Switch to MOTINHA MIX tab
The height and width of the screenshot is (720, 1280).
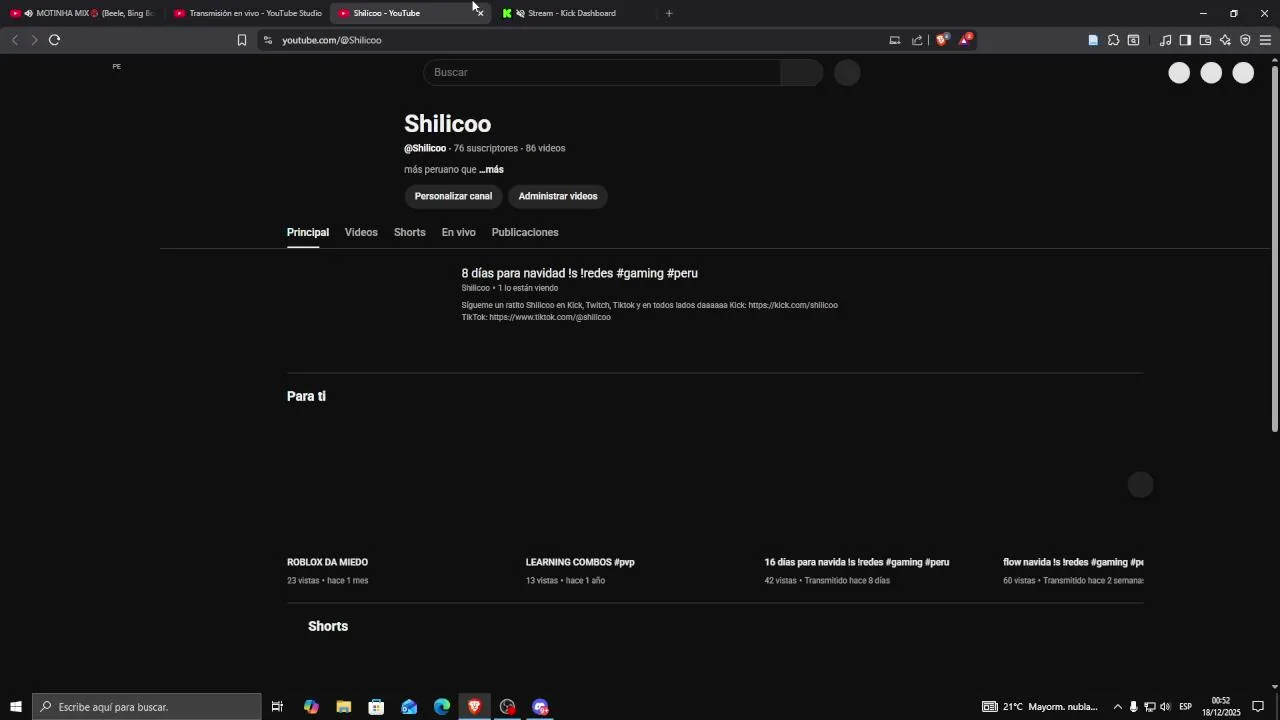(83, 13)
